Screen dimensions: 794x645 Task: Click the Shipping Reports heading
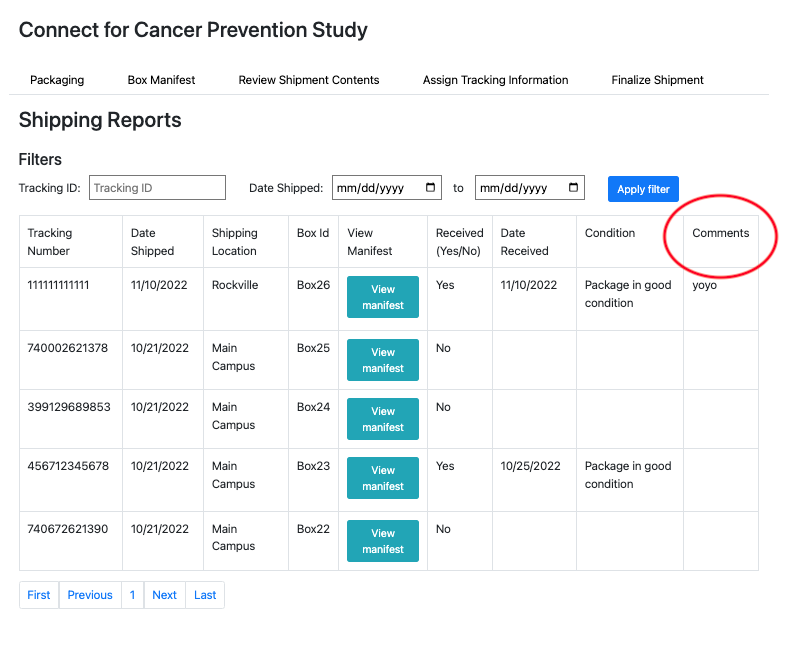tap(100, 120)
